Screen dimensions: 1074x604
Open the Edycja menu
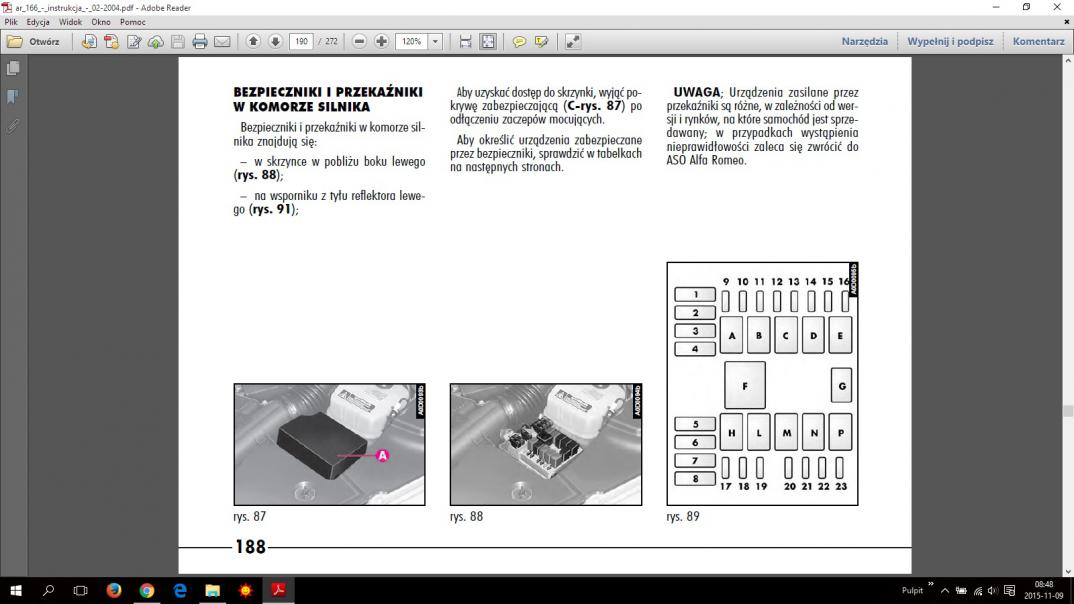(38, 22)
